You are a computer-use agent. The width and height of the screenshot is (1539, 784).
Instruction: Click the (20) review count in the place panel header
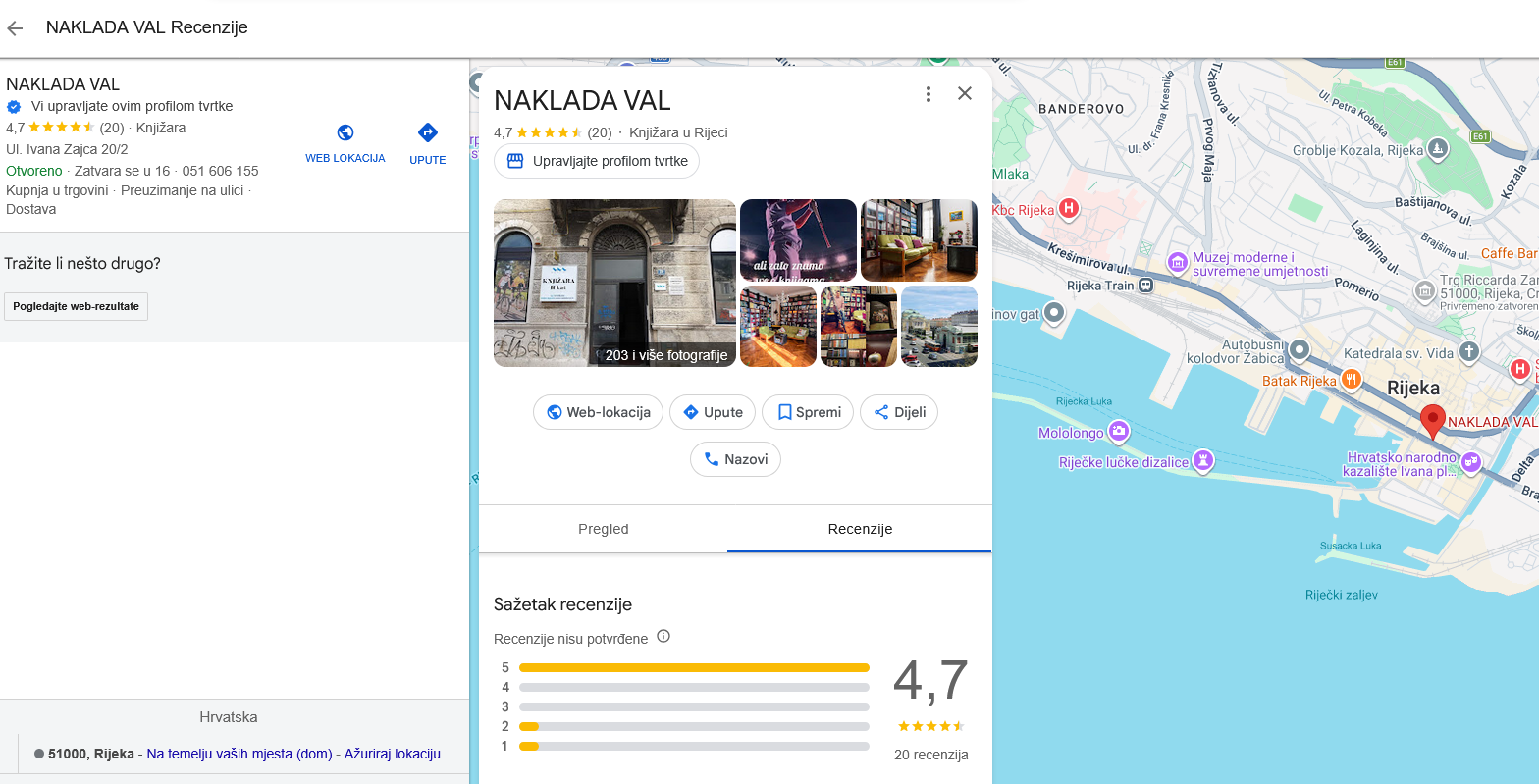click(600, 132)
